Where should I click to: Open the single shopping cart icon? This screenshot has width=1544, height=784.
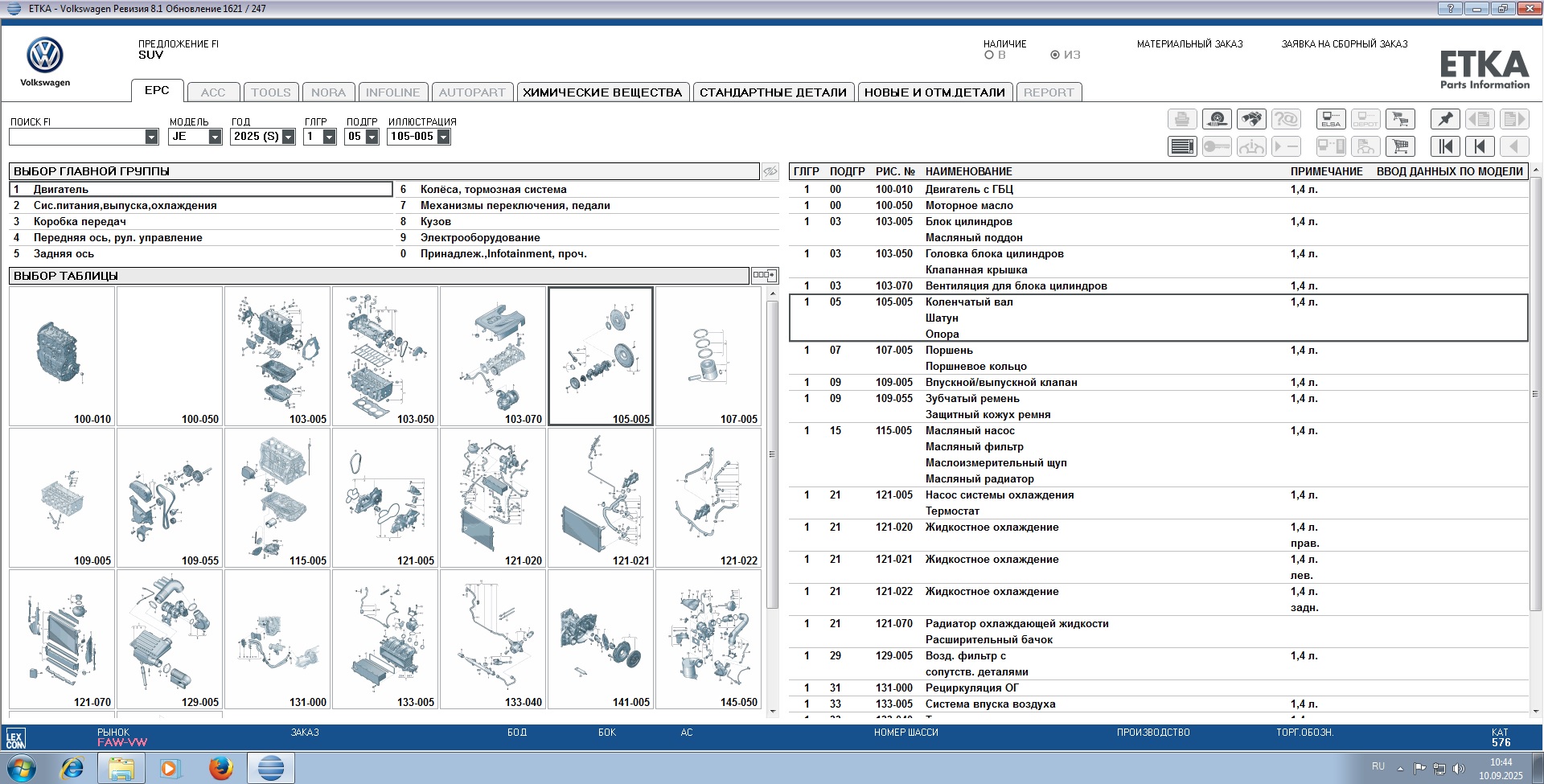1400,146
